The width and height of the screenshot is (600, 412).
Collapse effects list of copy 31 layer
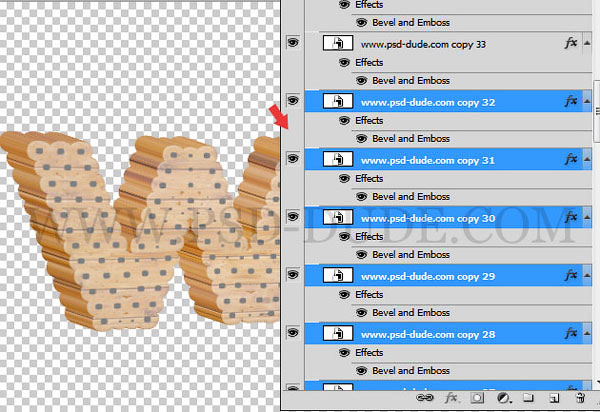587,160
